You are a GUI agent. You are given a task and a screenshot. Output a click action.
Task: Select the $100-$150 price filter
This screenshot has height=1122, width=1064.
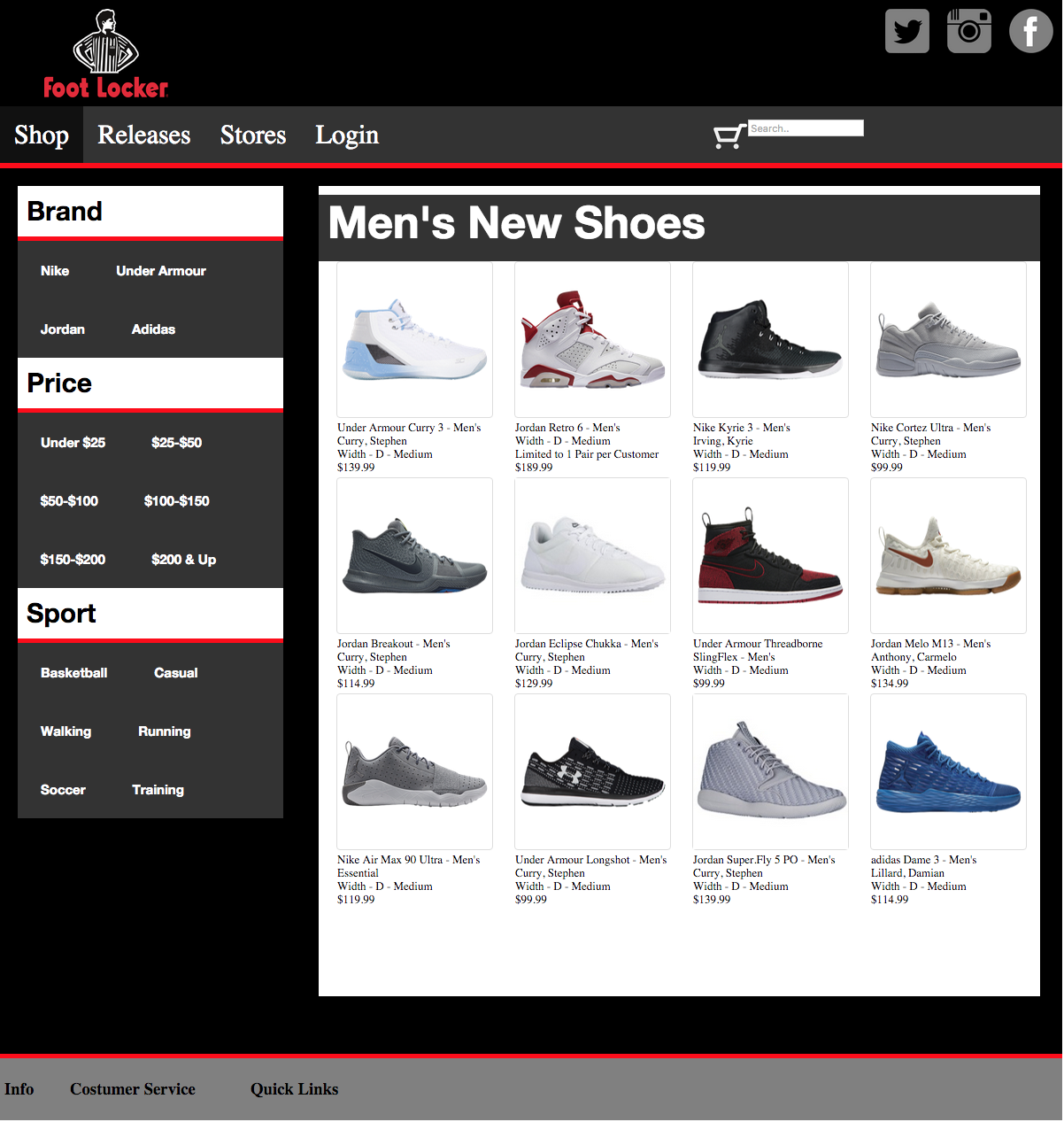[177, 501]
